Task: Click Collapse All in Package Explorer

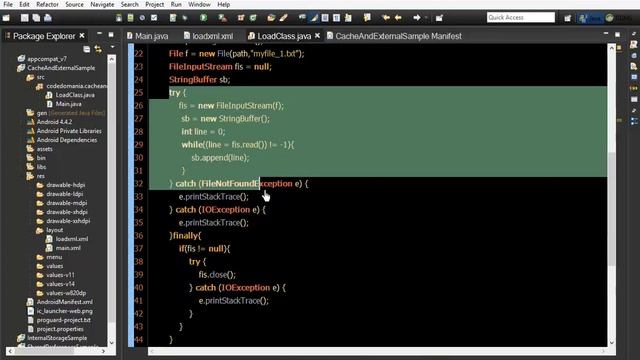Action: coord(87,49)
